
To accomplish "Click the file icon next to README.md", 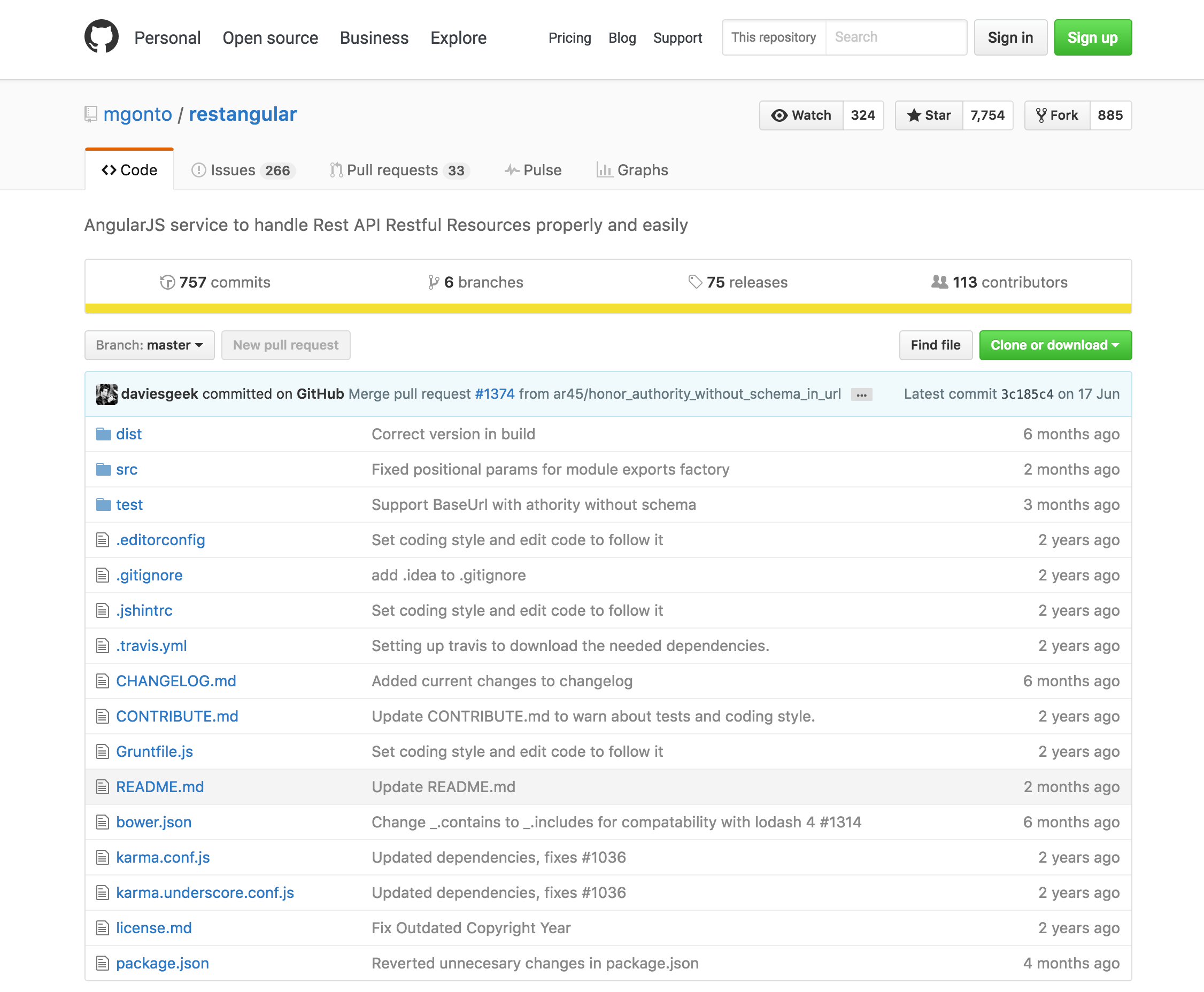I will click(x=103, y=787).
